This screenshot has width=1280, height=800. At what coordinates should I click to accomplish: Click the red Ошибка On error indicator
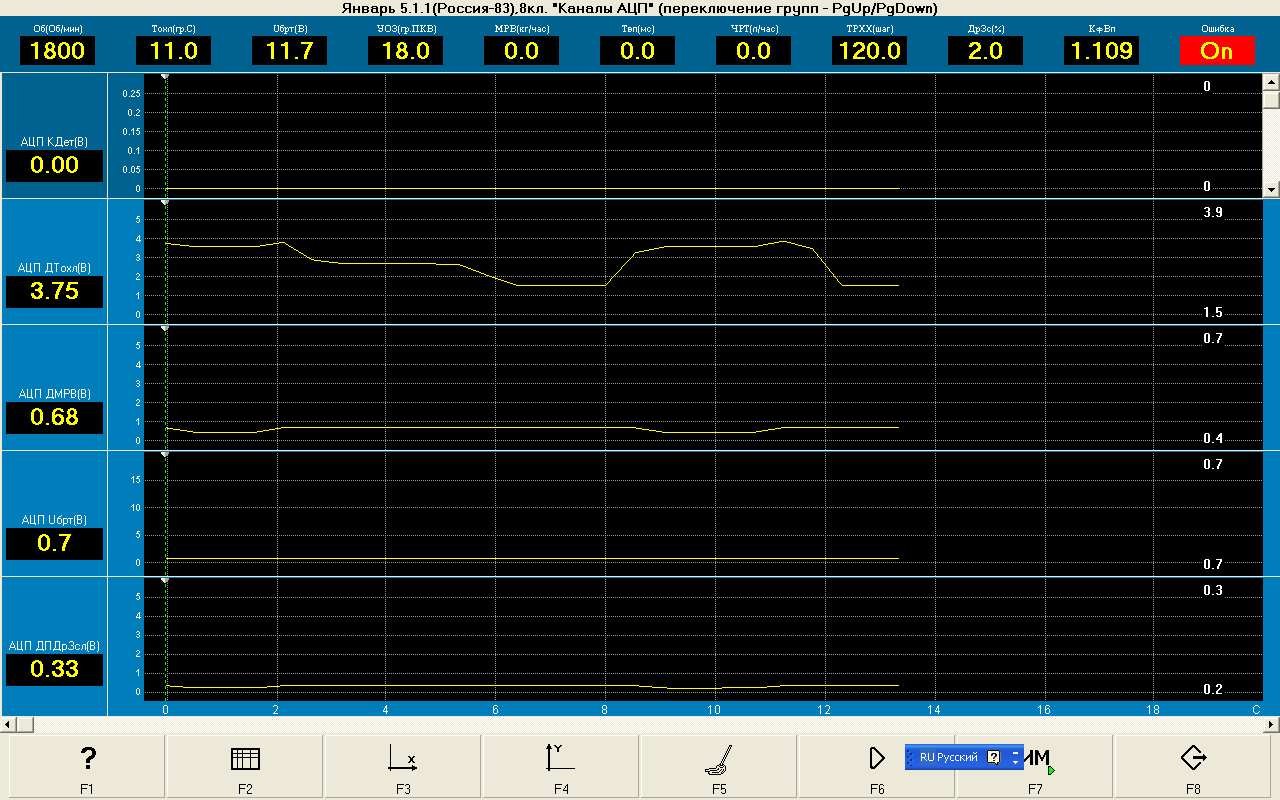(1216, 51)
